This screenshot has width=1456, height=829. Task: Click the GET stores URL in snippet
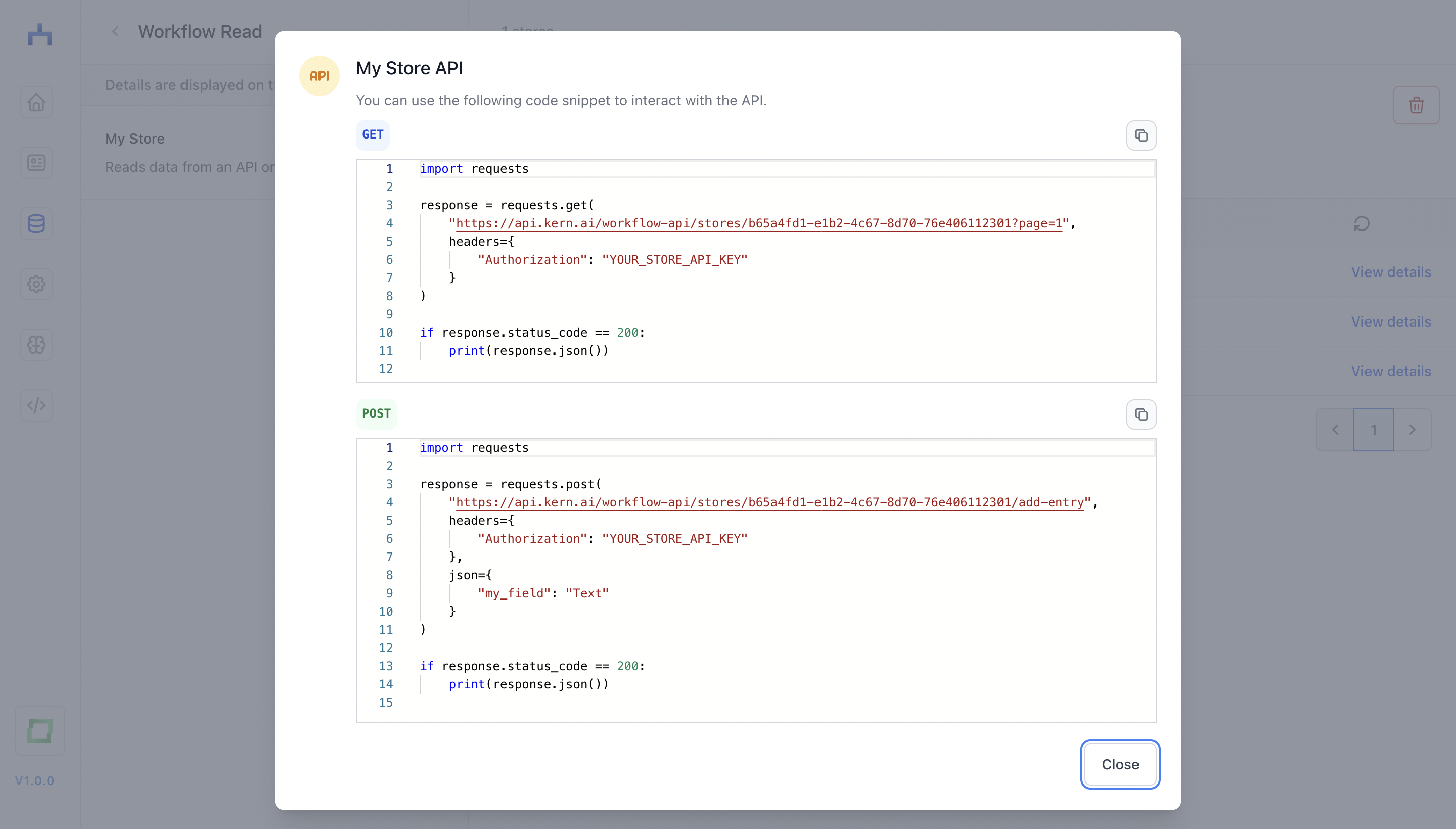pyautogui.click(x=759, y=223)
